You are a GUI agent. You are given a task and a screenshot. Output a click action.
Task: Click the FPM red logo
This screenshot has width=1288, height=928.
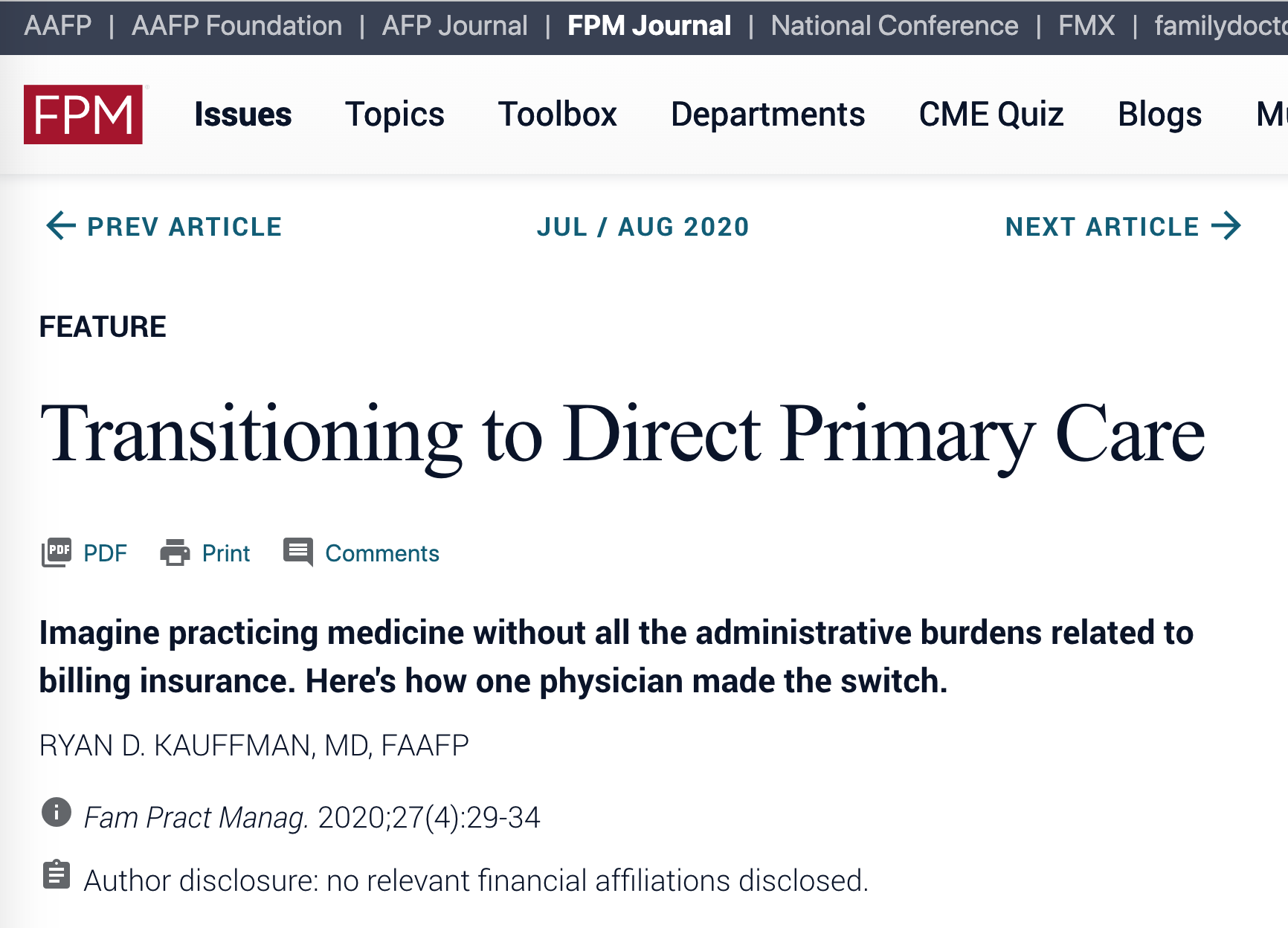(83, 115)
